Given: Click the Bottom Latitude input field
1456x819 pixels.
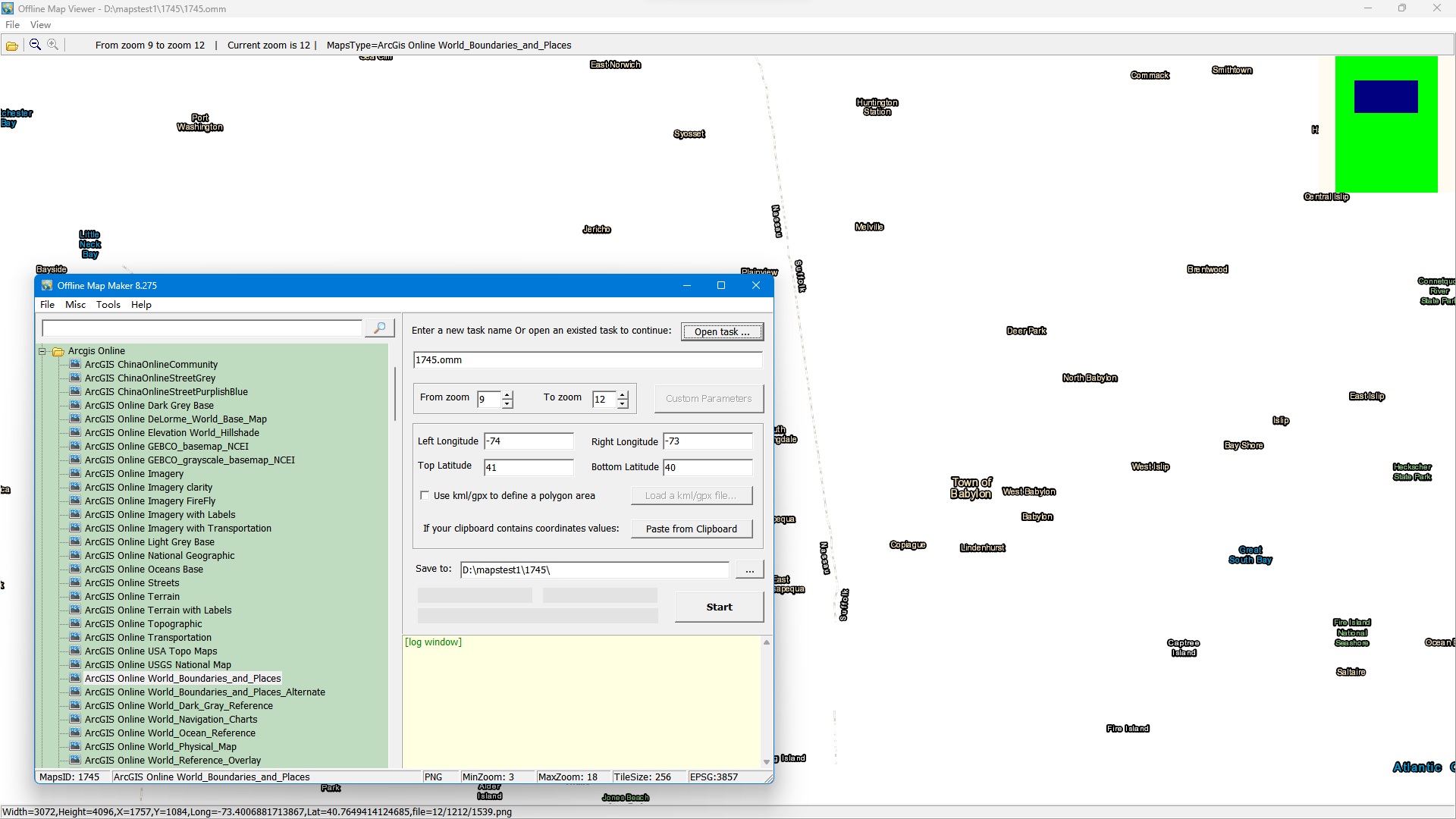Looking at the screenshot, I should pyautogui.click(x=708, y=467).
